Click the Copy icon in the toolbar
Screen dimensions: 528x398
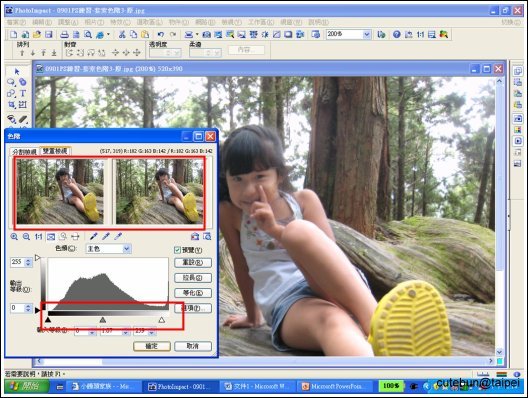pyautogui.click(x=134, y=34)
